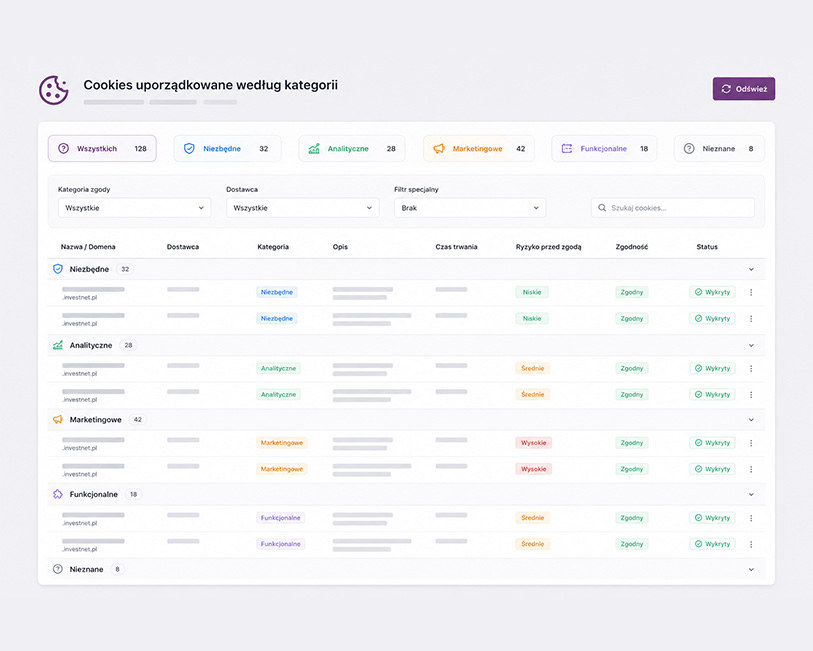Click the Odśwież refresh button

tap(744, 89)
